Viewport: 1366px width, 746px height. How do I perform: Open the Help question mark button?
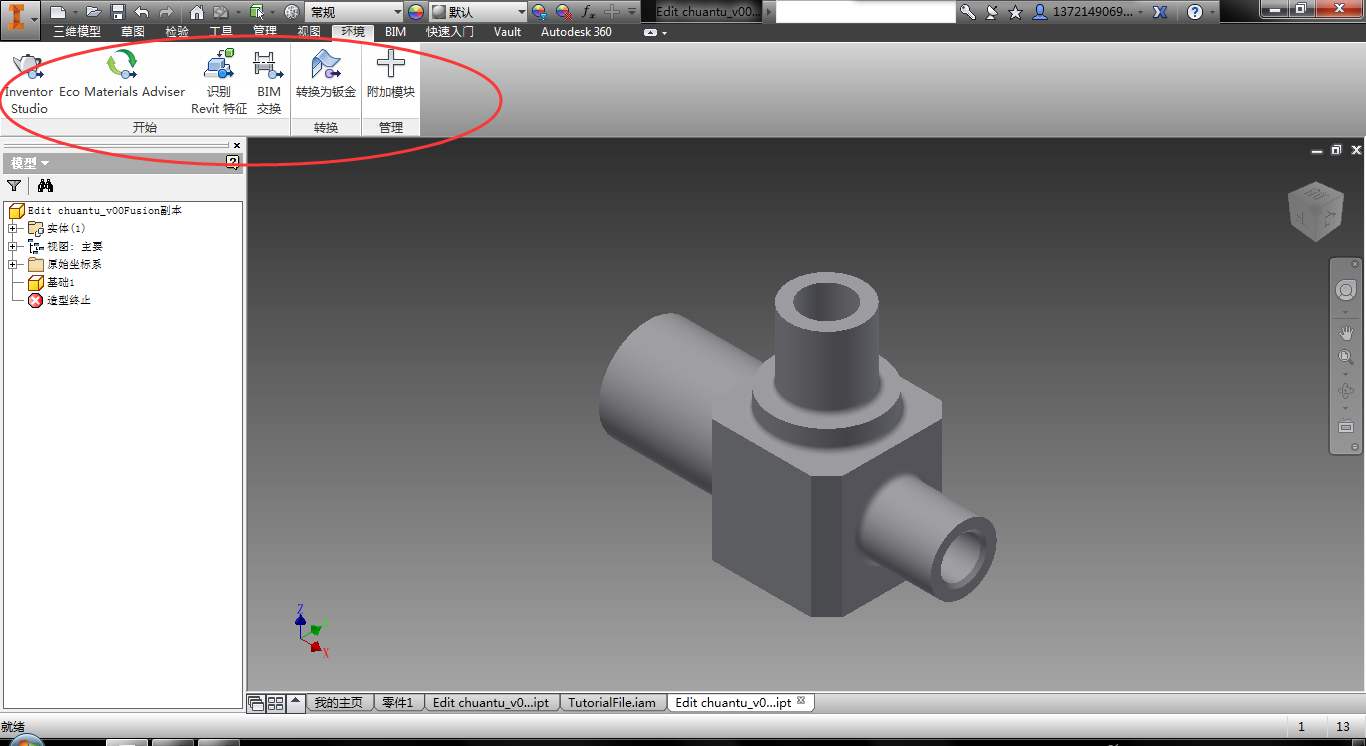point(1195,12)
